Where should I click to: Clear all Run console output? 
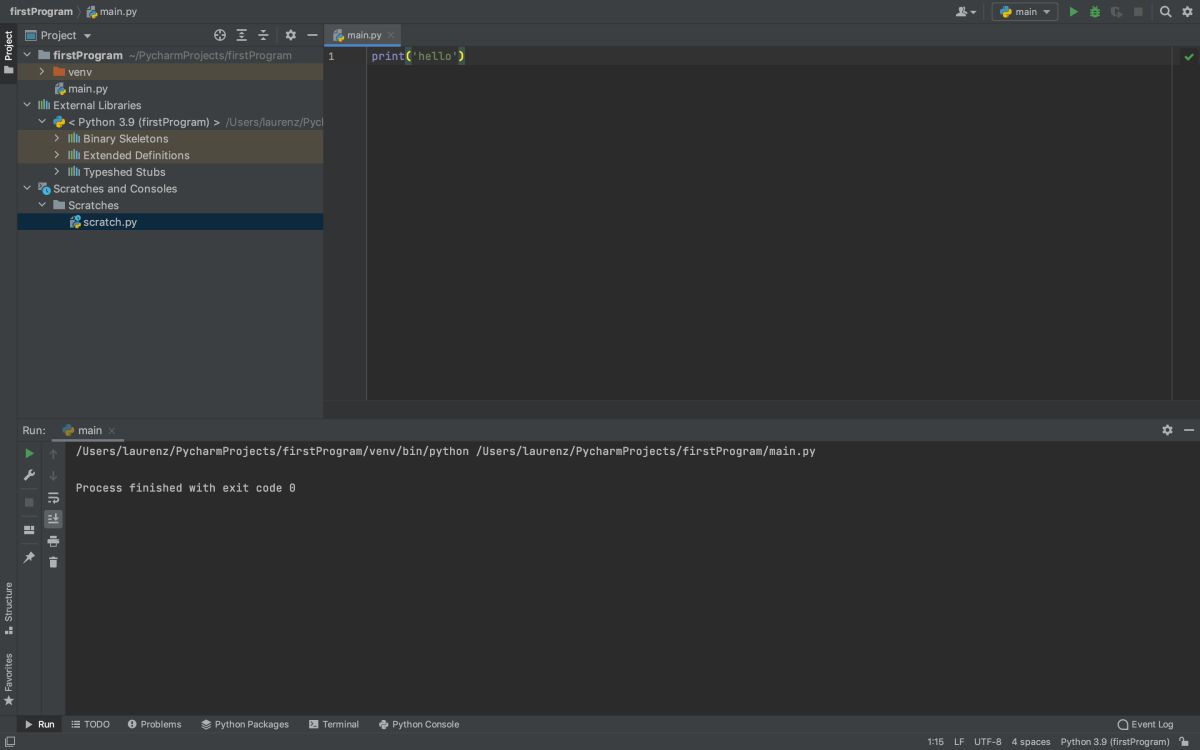point(54,562)
